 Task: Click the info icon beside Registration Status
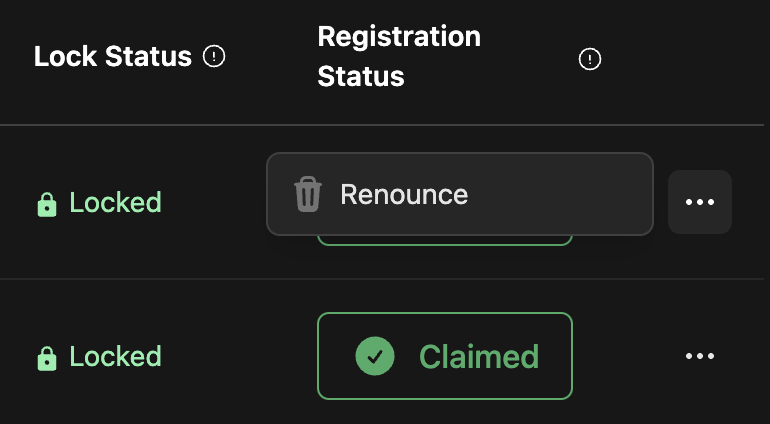coord(590,60)
